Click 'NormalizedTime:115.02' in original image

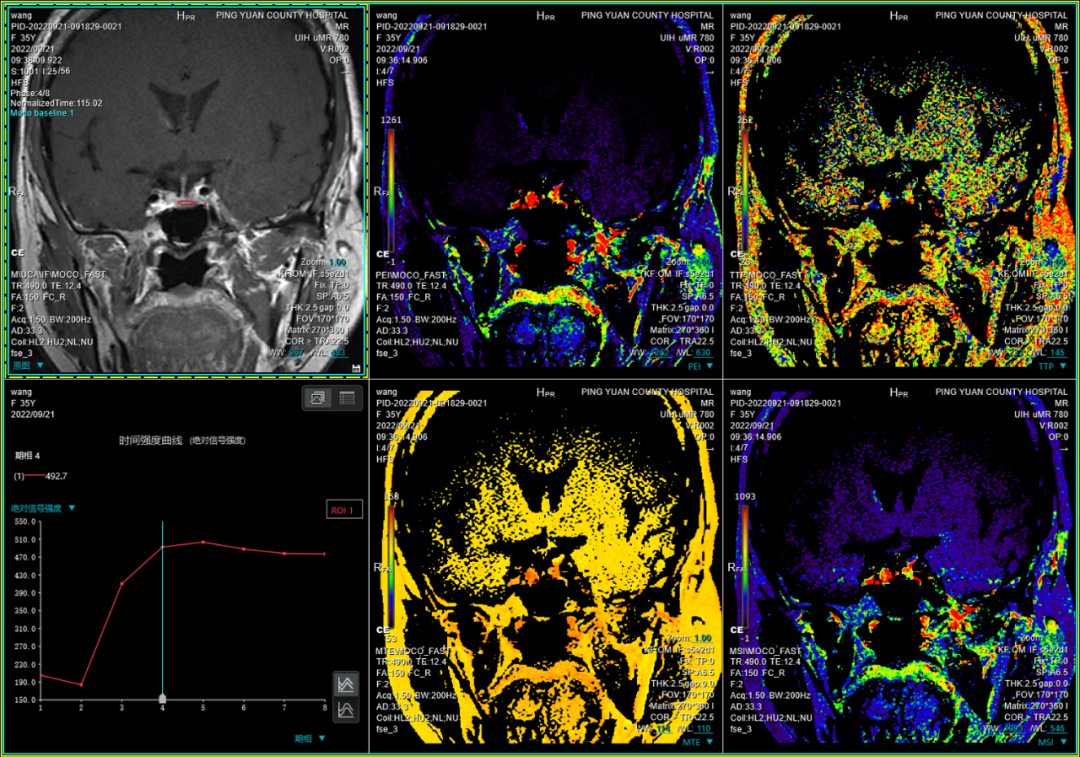(56, 103)
